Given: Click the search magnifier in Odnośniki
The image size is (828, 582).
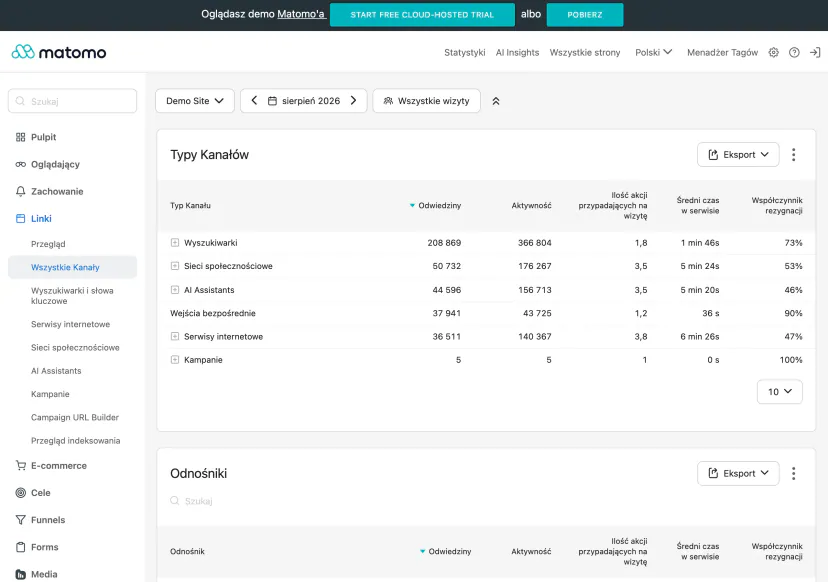Looking at the screenshot, I should click(175, 501).
